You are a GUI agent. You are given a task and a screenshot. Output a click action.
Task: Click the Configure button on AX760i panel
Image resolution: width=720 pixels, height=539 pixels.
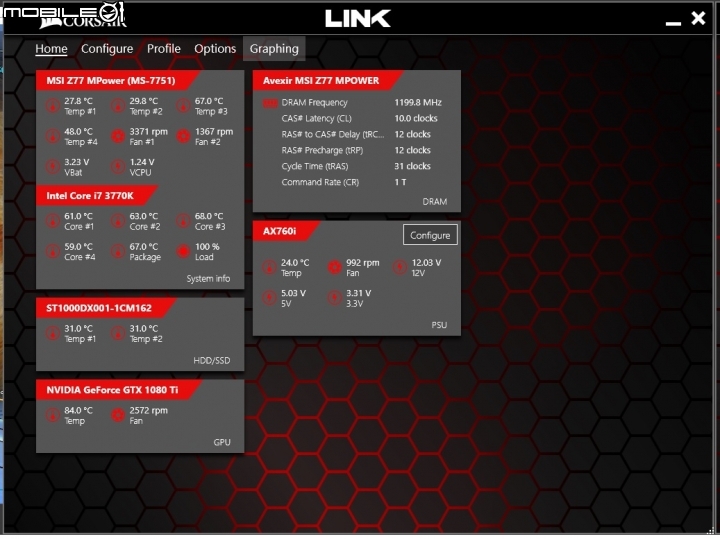point(430,236)
